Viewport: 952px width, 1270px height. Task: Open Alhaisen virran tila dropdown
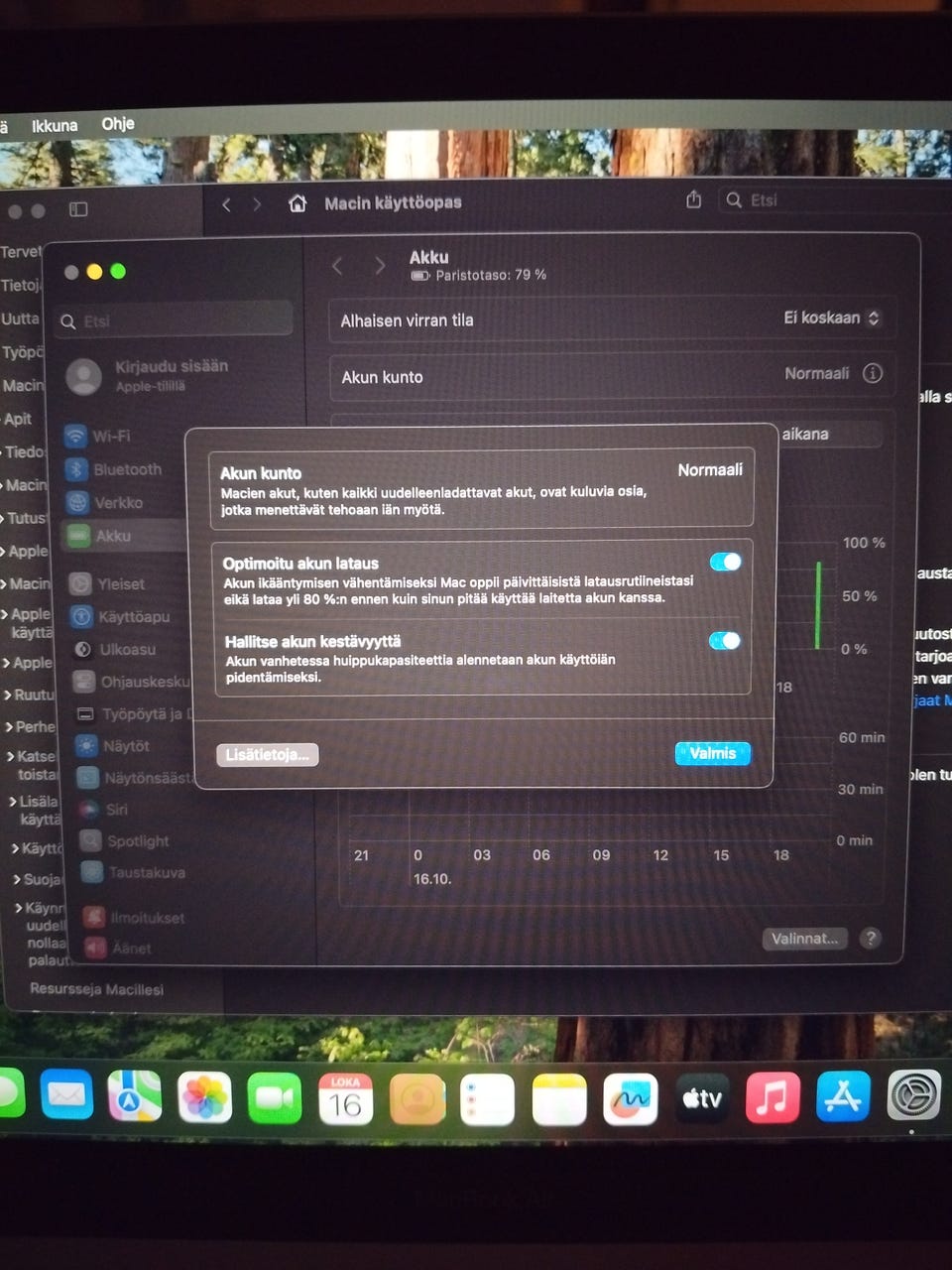tap(831, 317)
